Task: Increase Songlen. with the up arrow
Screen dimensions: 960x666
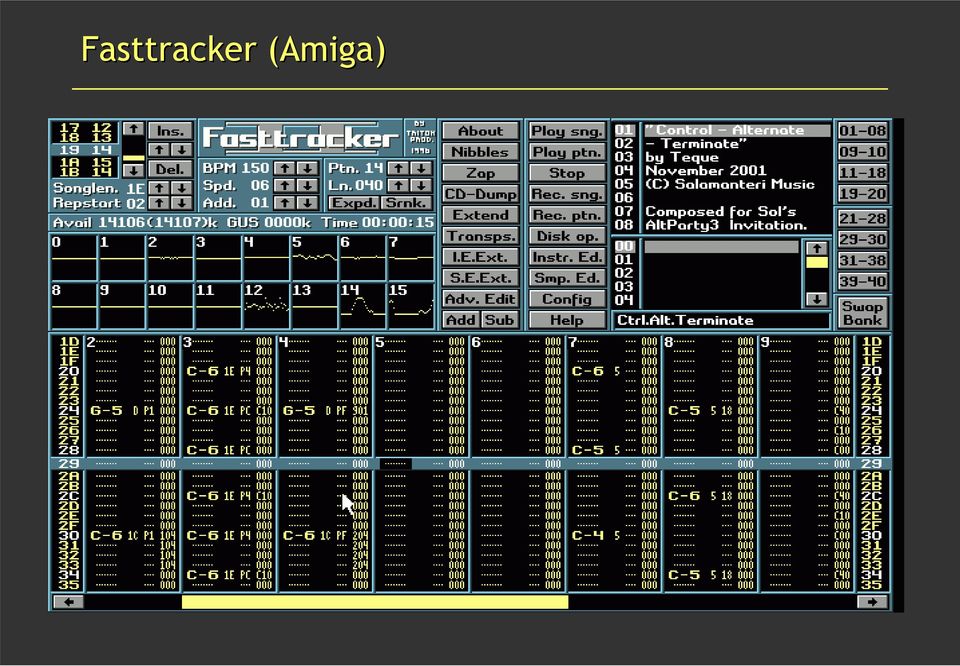Action: coord(159,188)
